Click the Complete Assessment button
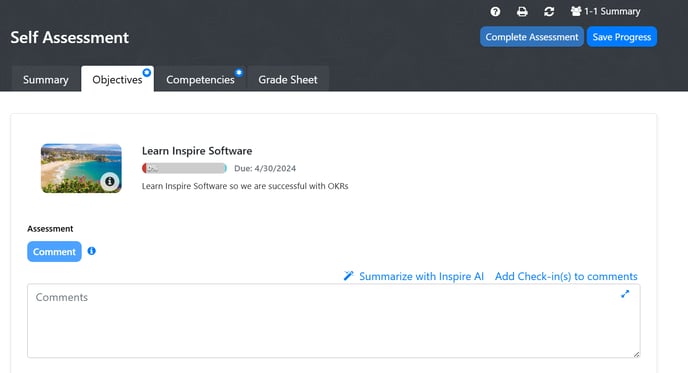This screenshot has width=688, height=373. (x=532, y=37)
